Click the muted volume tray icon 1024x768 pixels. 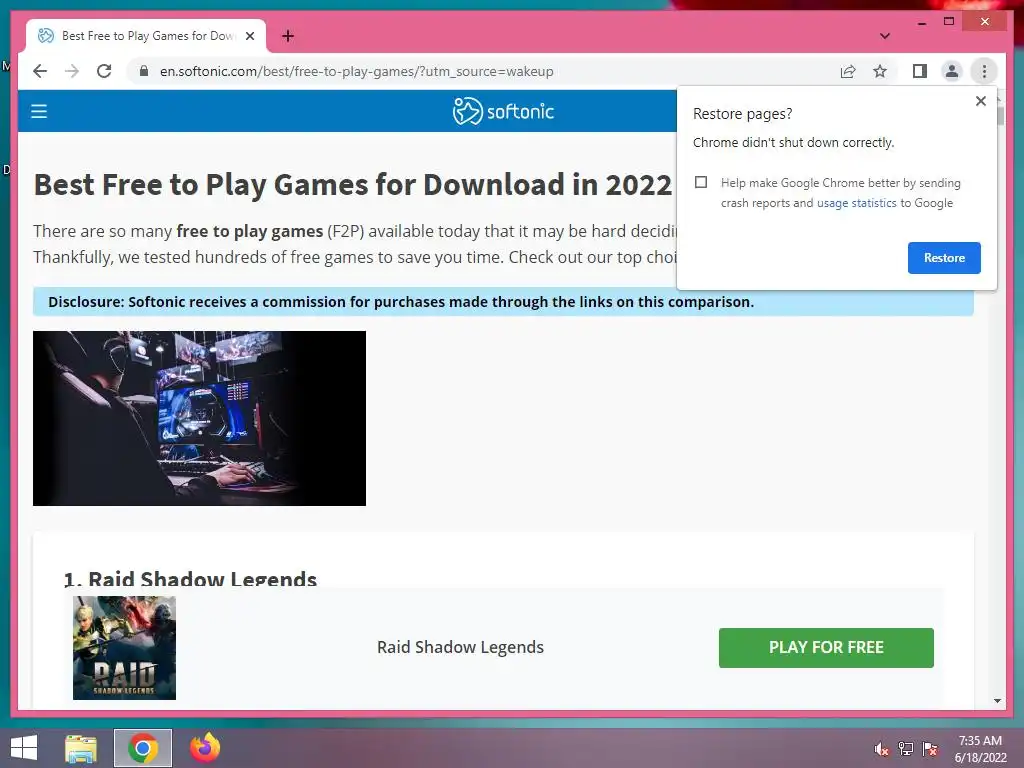(x=882, y=749)
